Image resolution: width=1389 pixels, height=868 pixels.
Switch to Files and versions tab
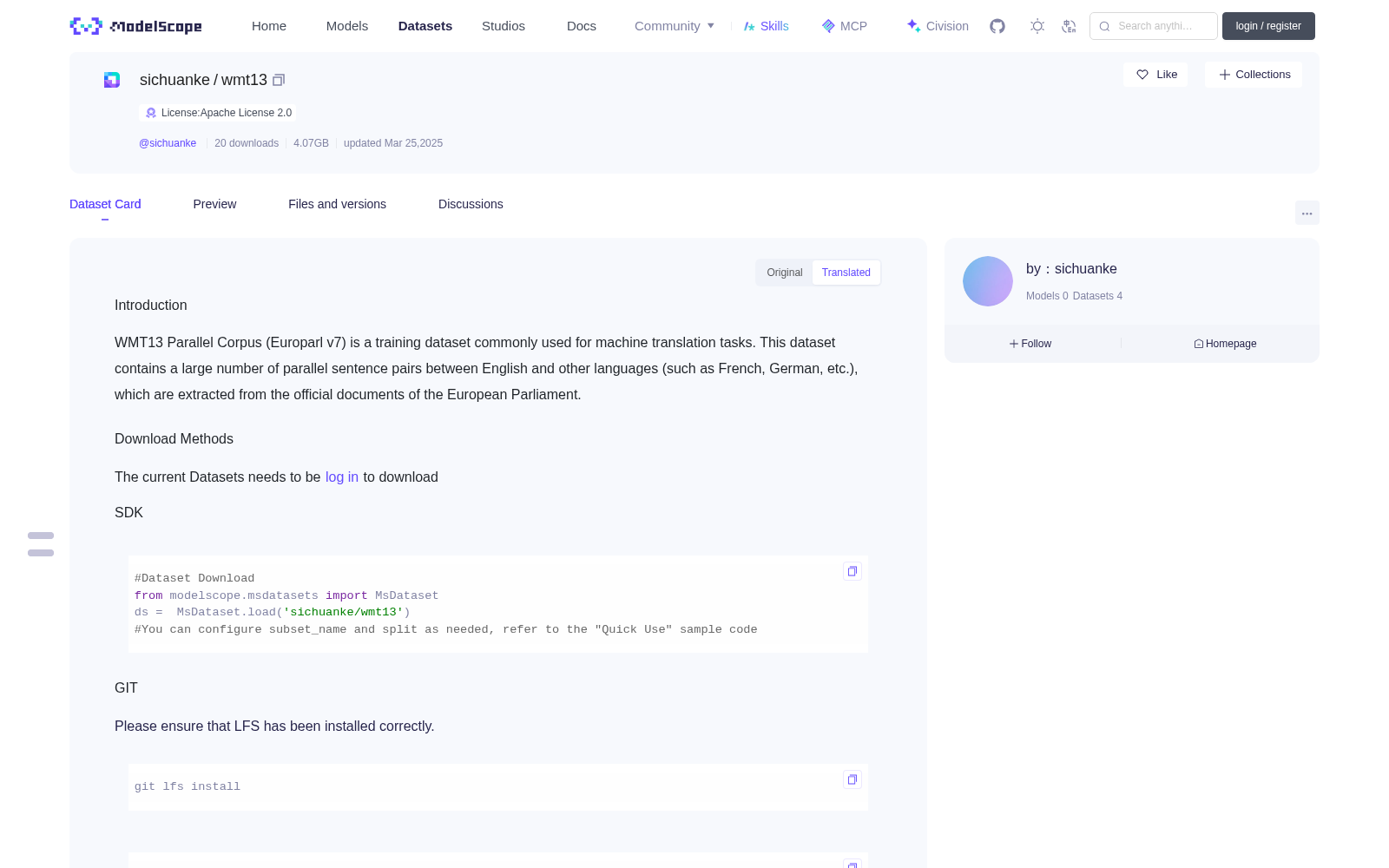pos(337,204)
